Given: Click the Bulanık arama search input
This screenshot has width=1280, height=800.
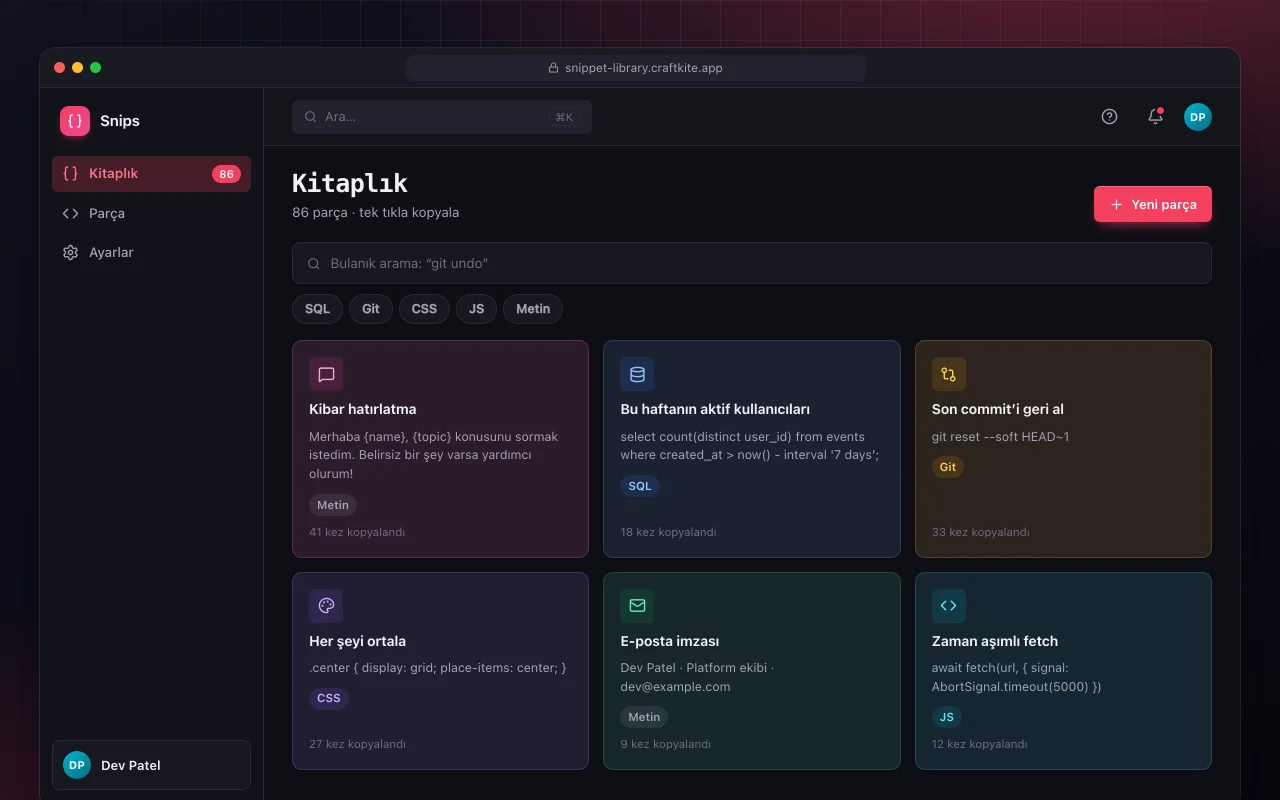Looking at the screenshot, I should click(x=752, y=263).
